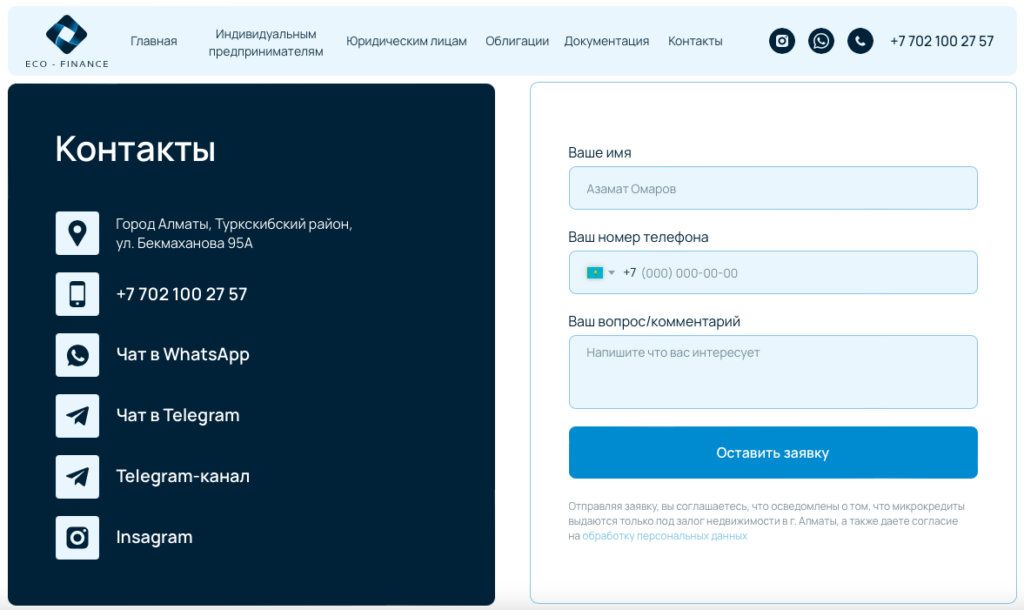Open Instagram via header icon
The height and width of the screenshot is (610, 1024).
pyautogui.click(x=782, y=41)
